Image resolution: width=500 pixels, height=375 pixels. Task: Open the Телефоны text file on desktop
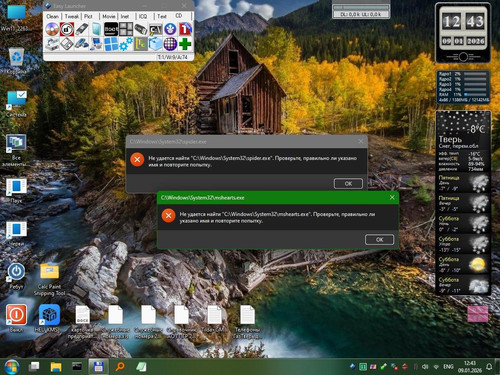pyautogui.click(x=247, y=322)
